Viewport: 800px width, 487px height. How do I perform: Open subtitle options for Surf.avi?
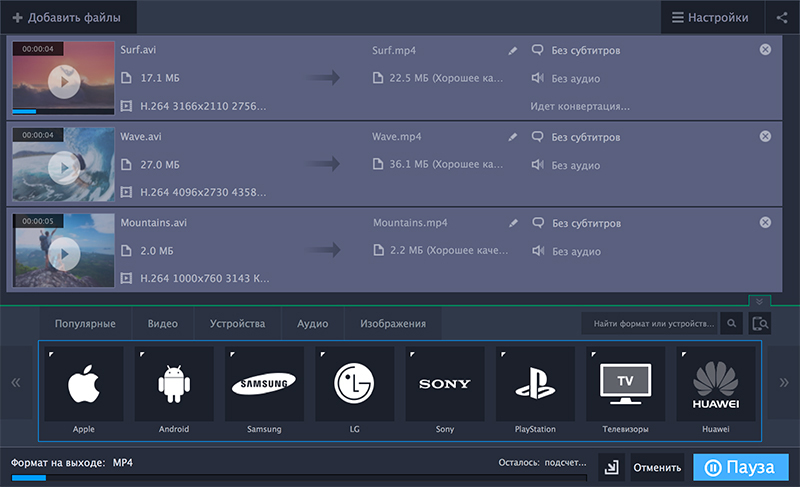576,50
